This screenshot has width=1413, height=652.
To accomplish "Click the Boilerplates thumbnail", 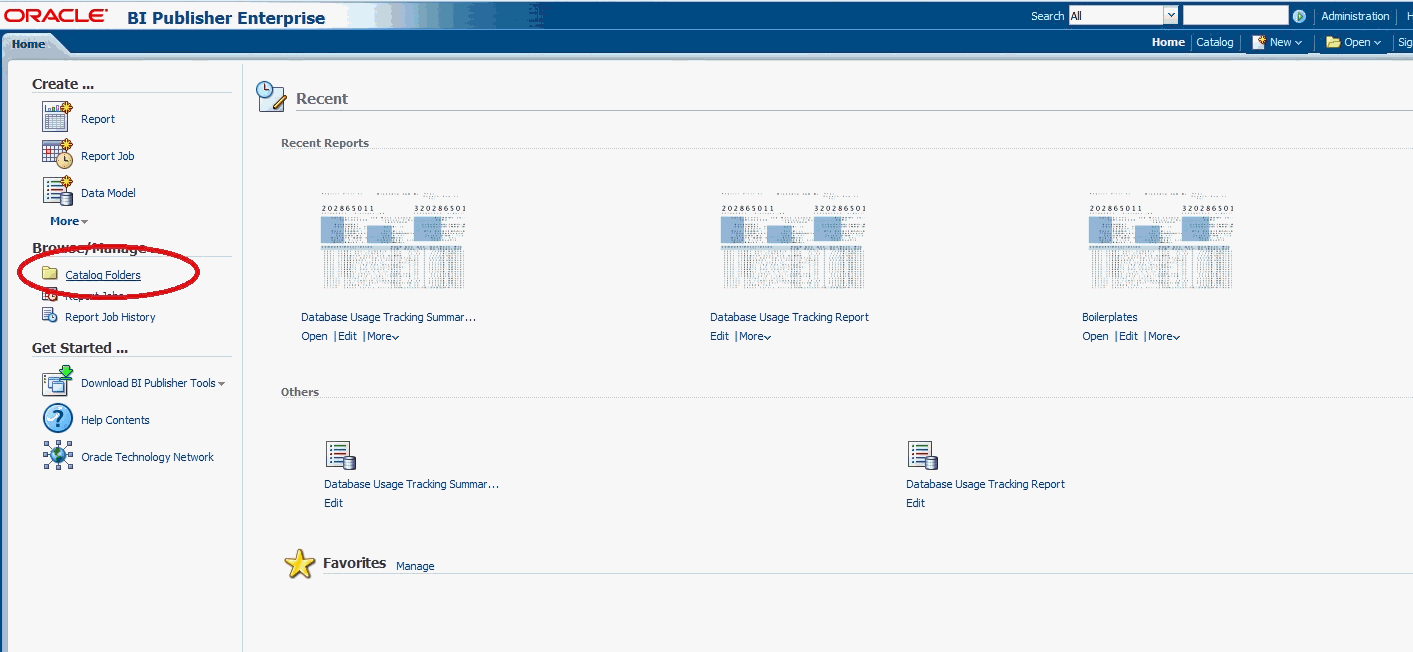I will [x=1162, y=240].
